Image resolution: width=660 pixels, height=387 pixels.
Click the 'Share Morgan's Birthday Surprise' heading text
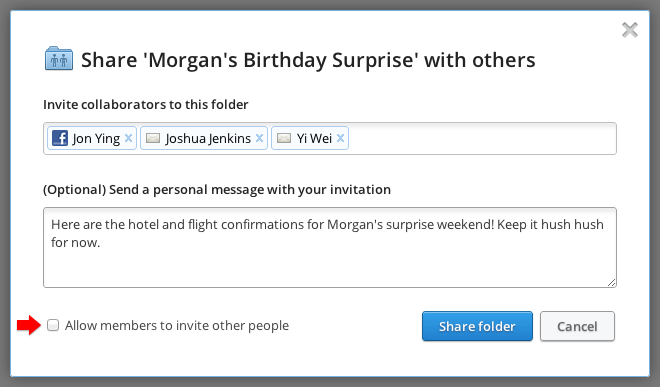point(308,60)
